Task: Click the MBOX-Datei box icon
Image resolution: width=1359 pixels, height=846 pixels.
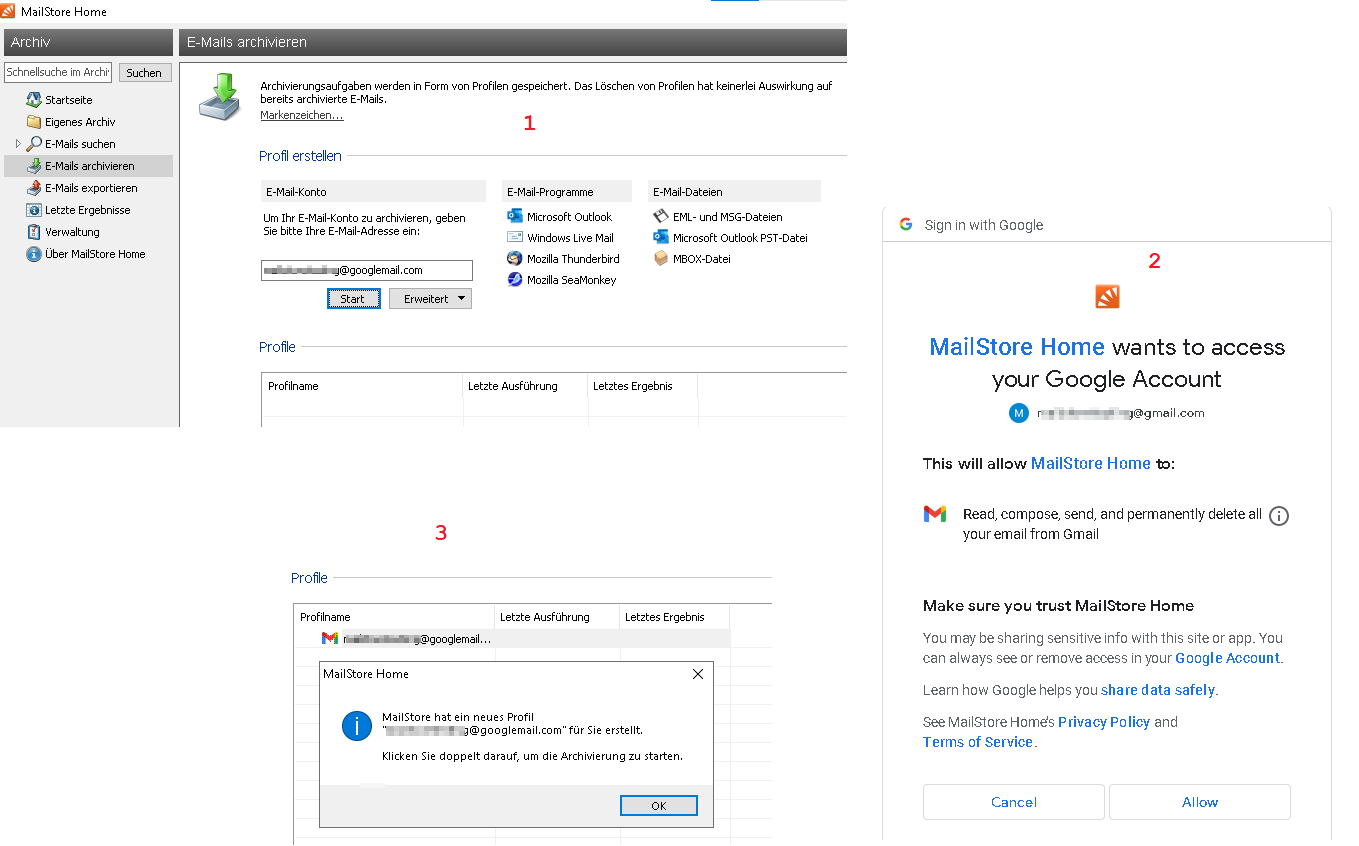Action: pyautogui.click(x=661, y=258)
